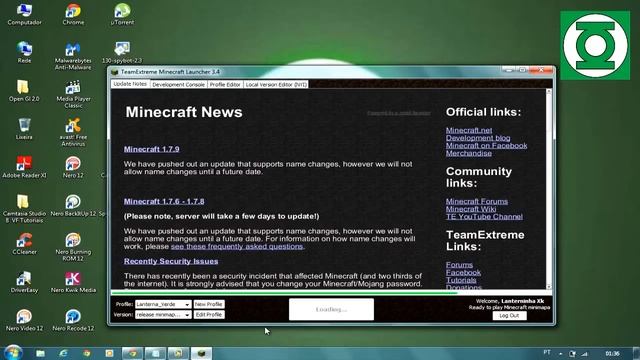Screen dimensions: 640x360
Task: Click the taskbar clock showing 01:36
Action: click(612, 353)
